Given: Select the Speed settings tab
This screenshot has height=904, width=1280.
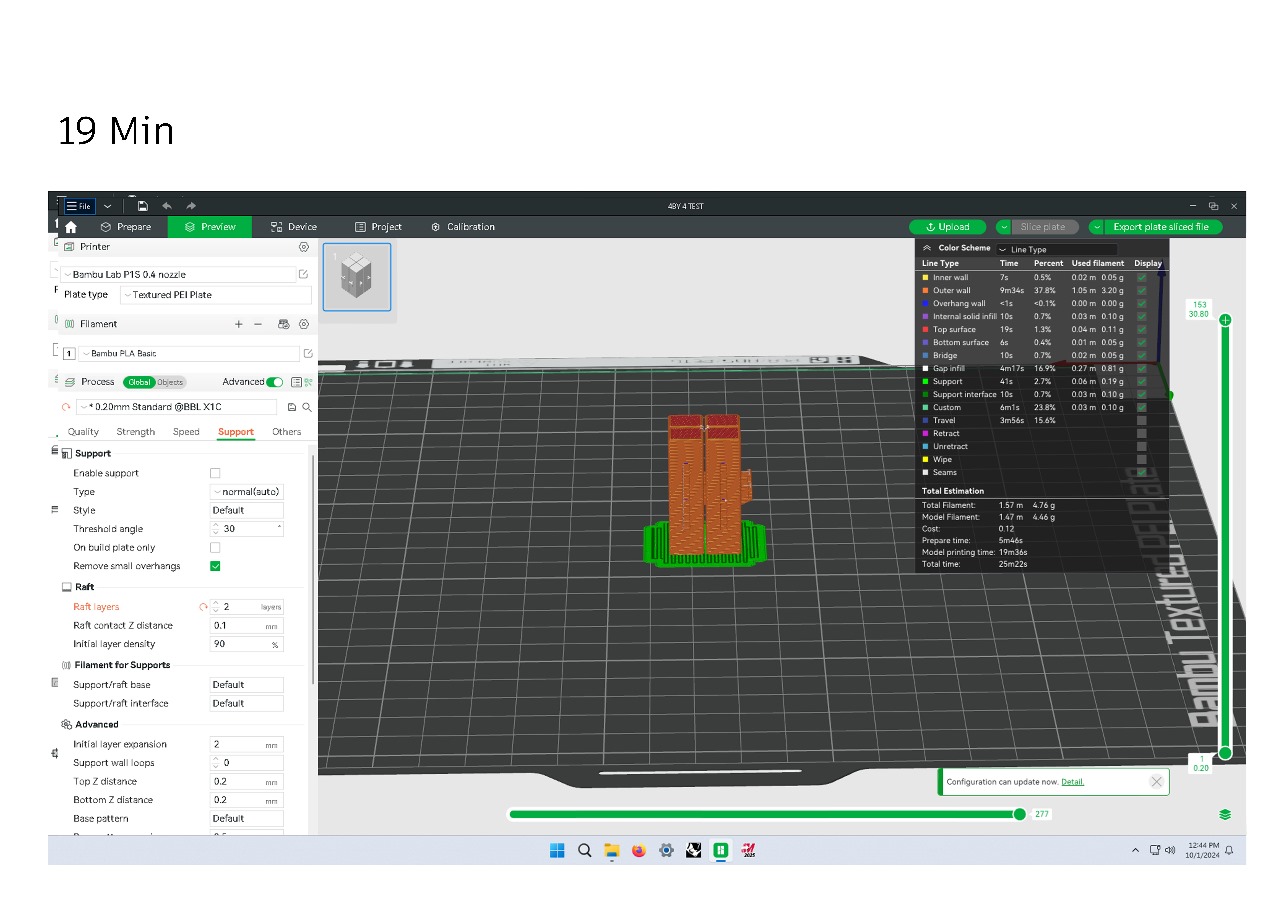Looking at the screenshot, I should pyautogui.click(x=186, y=432).
